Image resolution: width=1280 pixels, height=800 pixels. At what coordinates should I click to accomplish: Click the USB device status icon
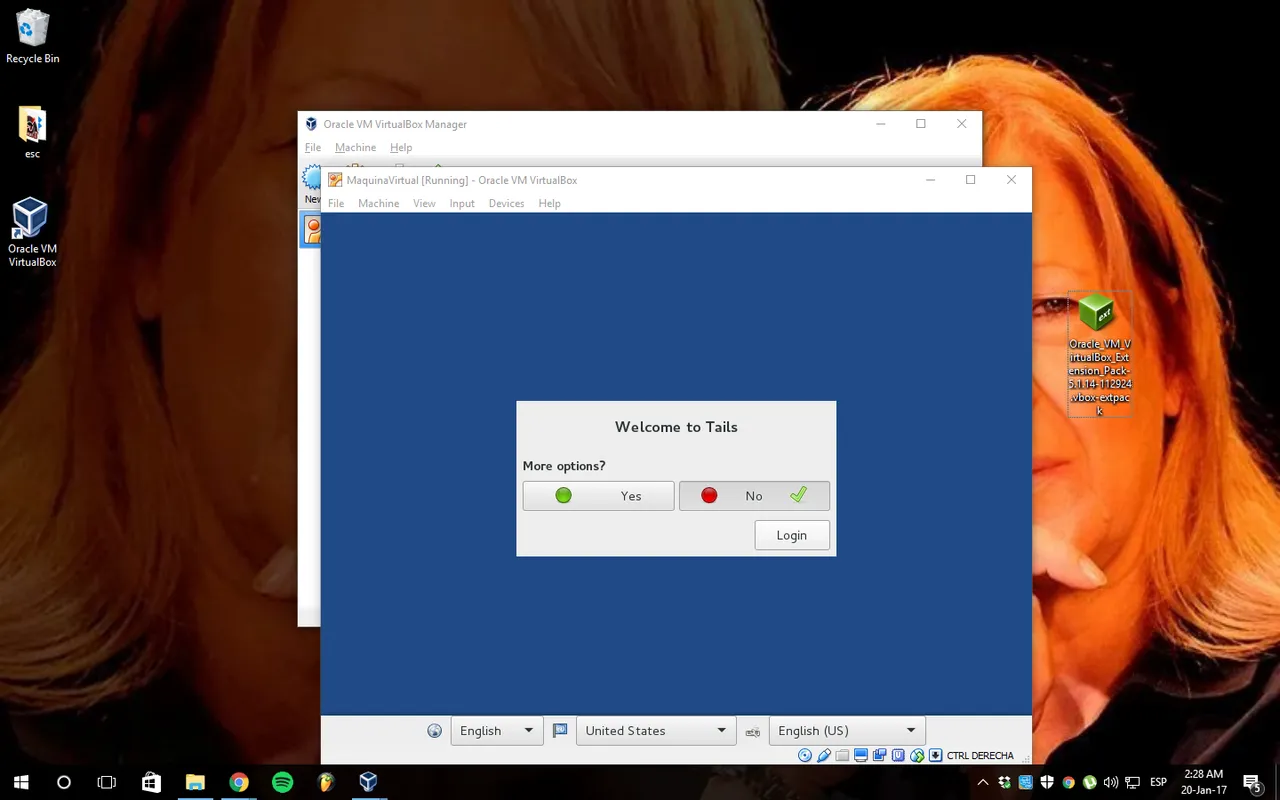tap(824, 755)
